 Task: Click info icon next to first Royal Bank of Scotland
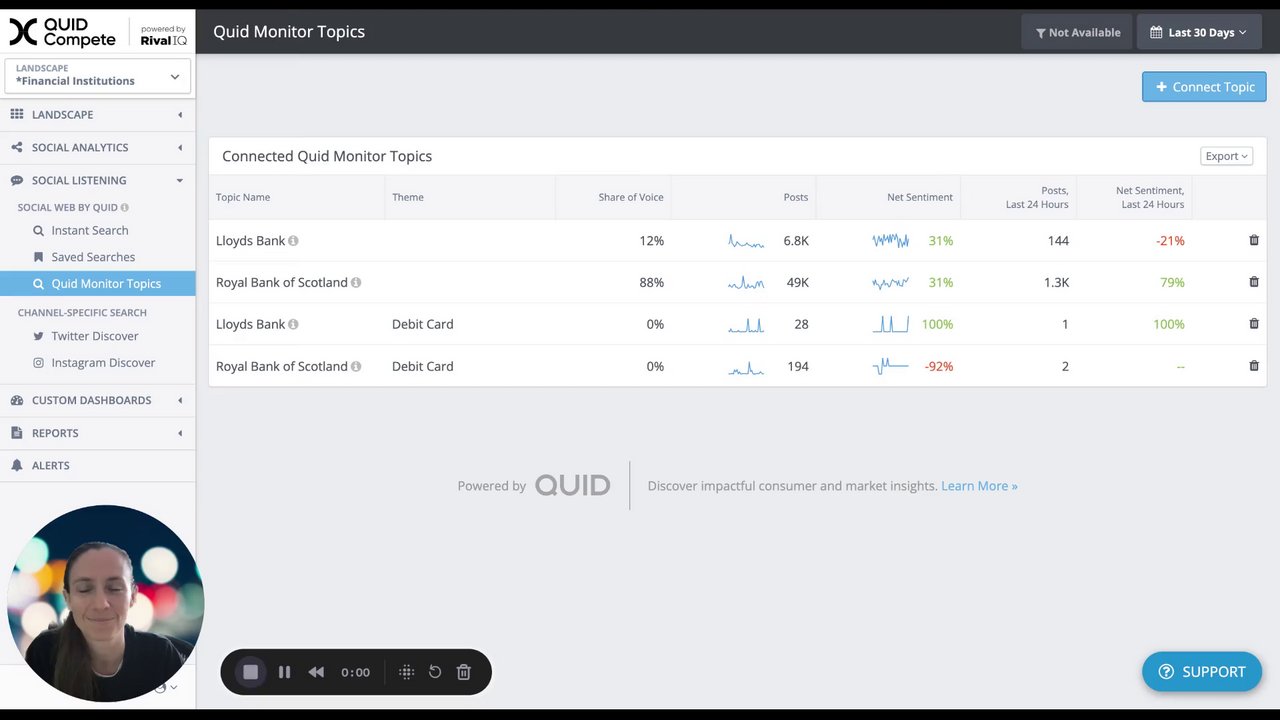click(356, 283)
